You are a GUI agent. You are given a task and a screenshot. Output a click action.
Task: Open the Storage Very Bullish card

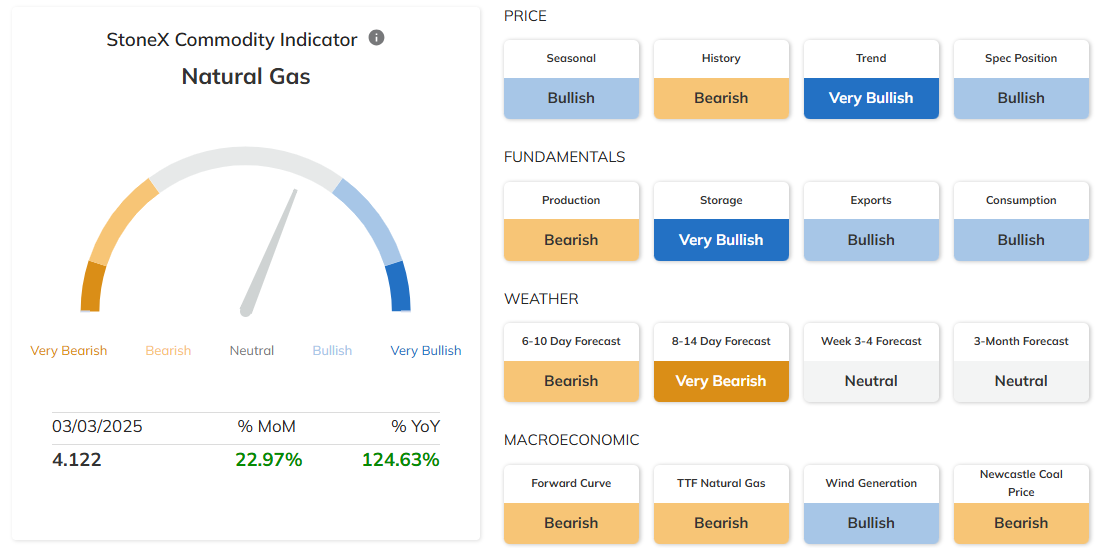pos(721,221)
